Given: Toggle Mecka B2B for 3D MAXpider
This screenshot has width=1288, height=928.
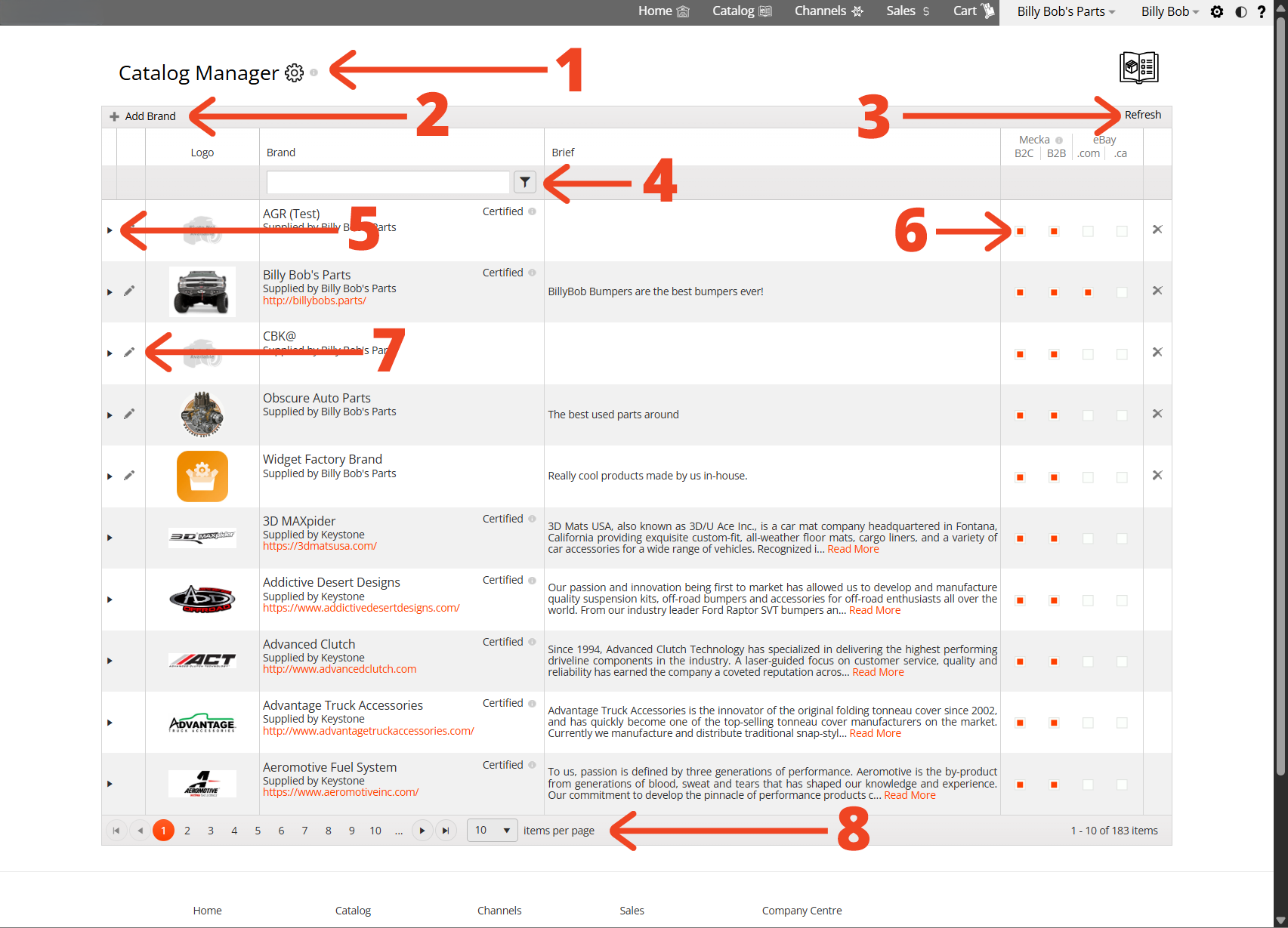Looking at the screenshot, I should point(1054,538).
